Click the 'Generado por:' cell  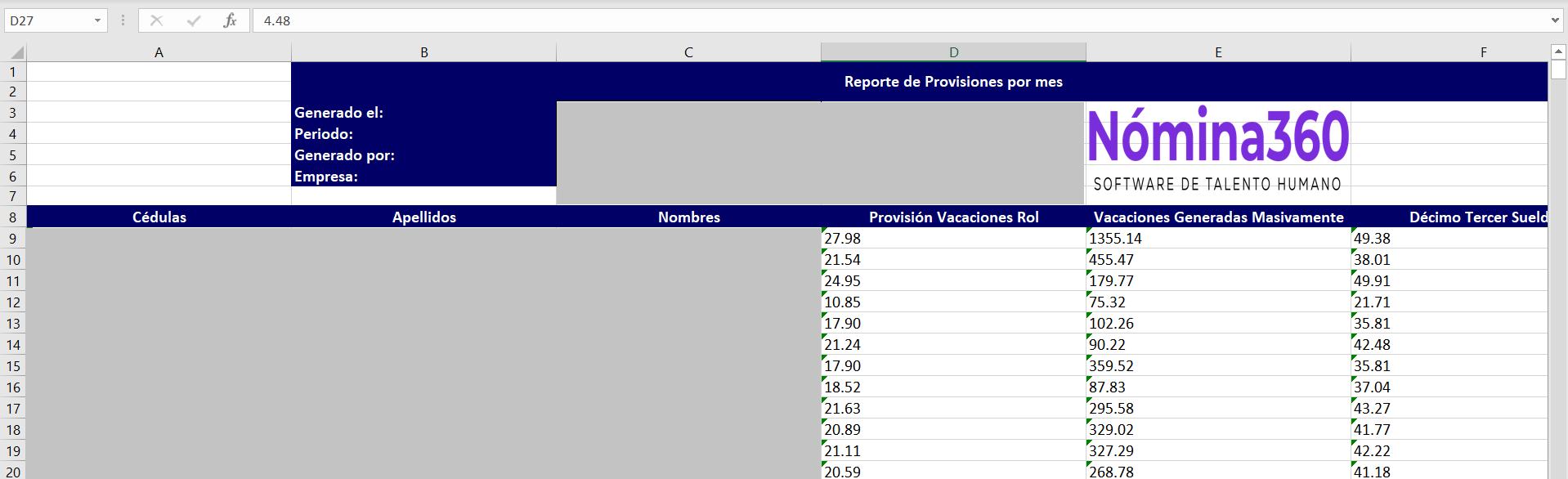click(423, 155)
